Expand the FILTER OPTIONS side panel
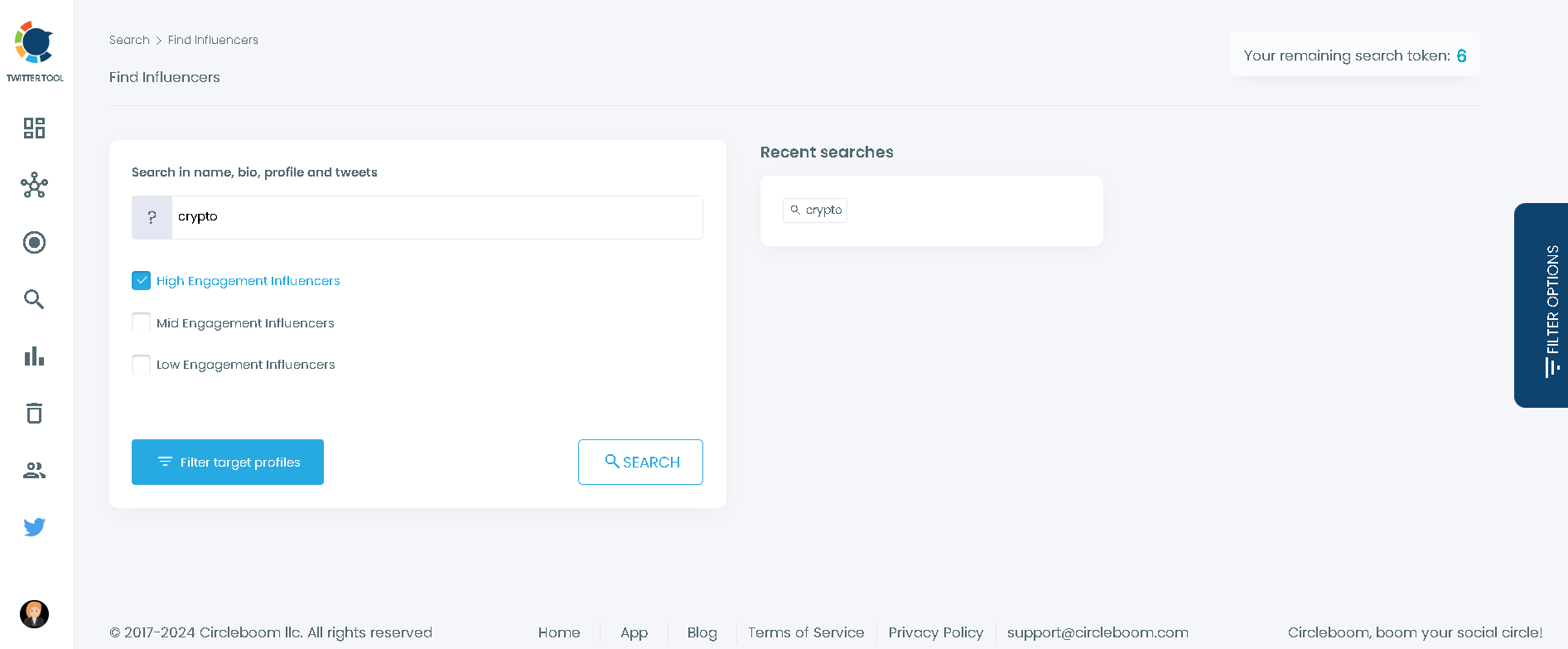Screen dimensions: 1568x649 [1541, 305]
